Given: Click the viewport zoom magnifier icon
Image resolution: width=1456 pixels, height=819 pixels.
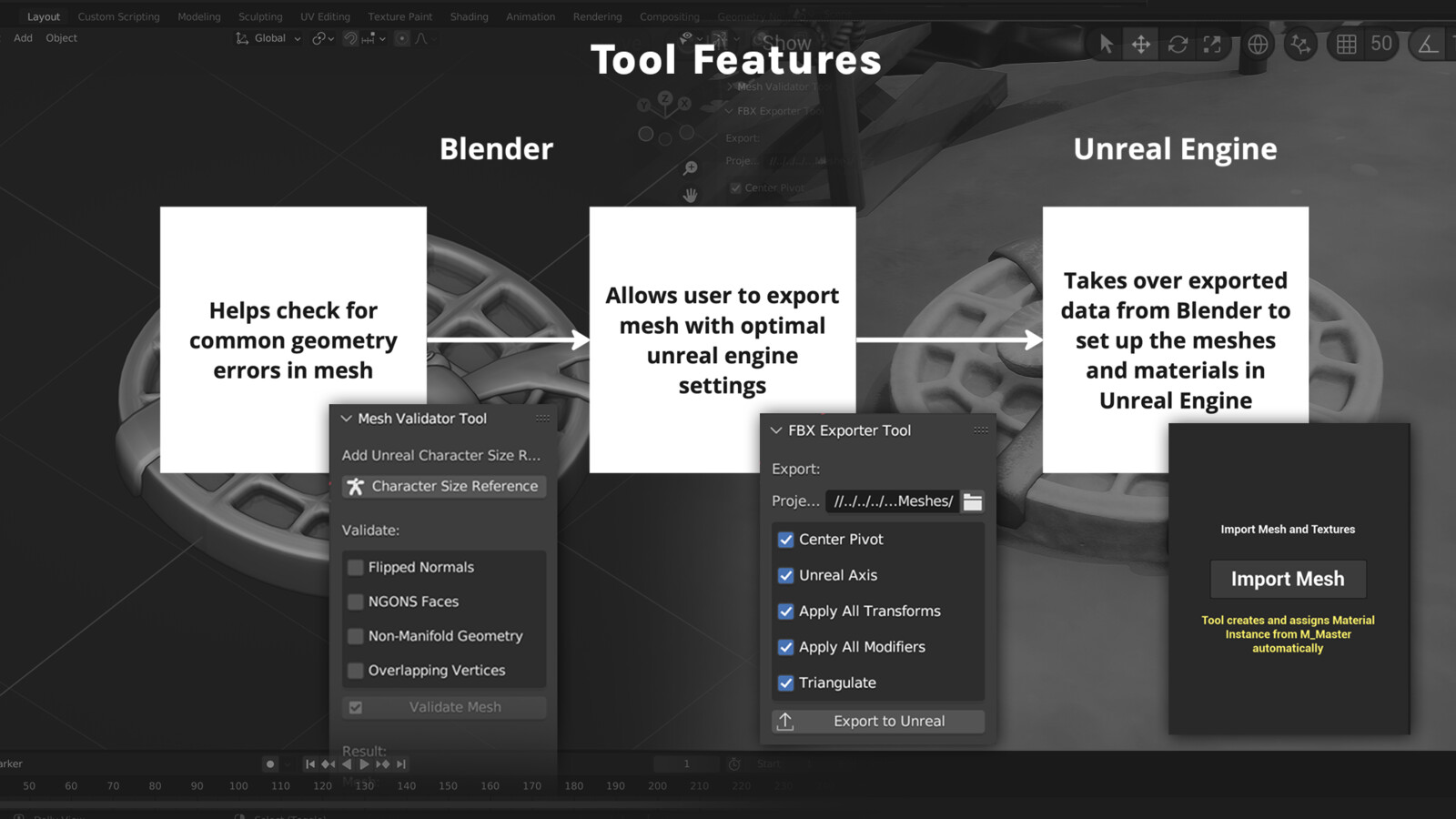Looking at the screenshot, I should click(x=691, y=168).
